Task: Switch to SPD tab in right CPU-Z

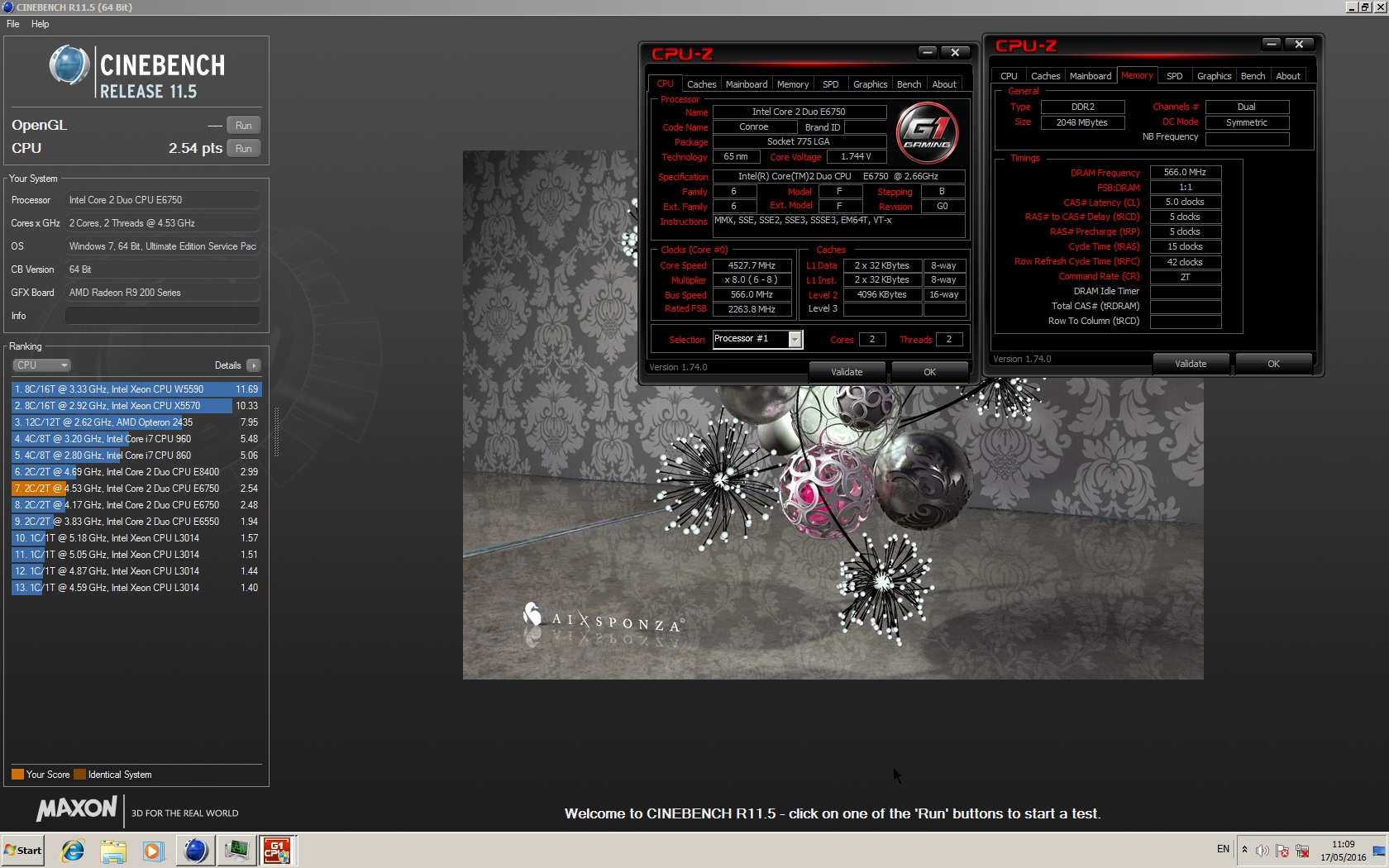Action: 1174,76
